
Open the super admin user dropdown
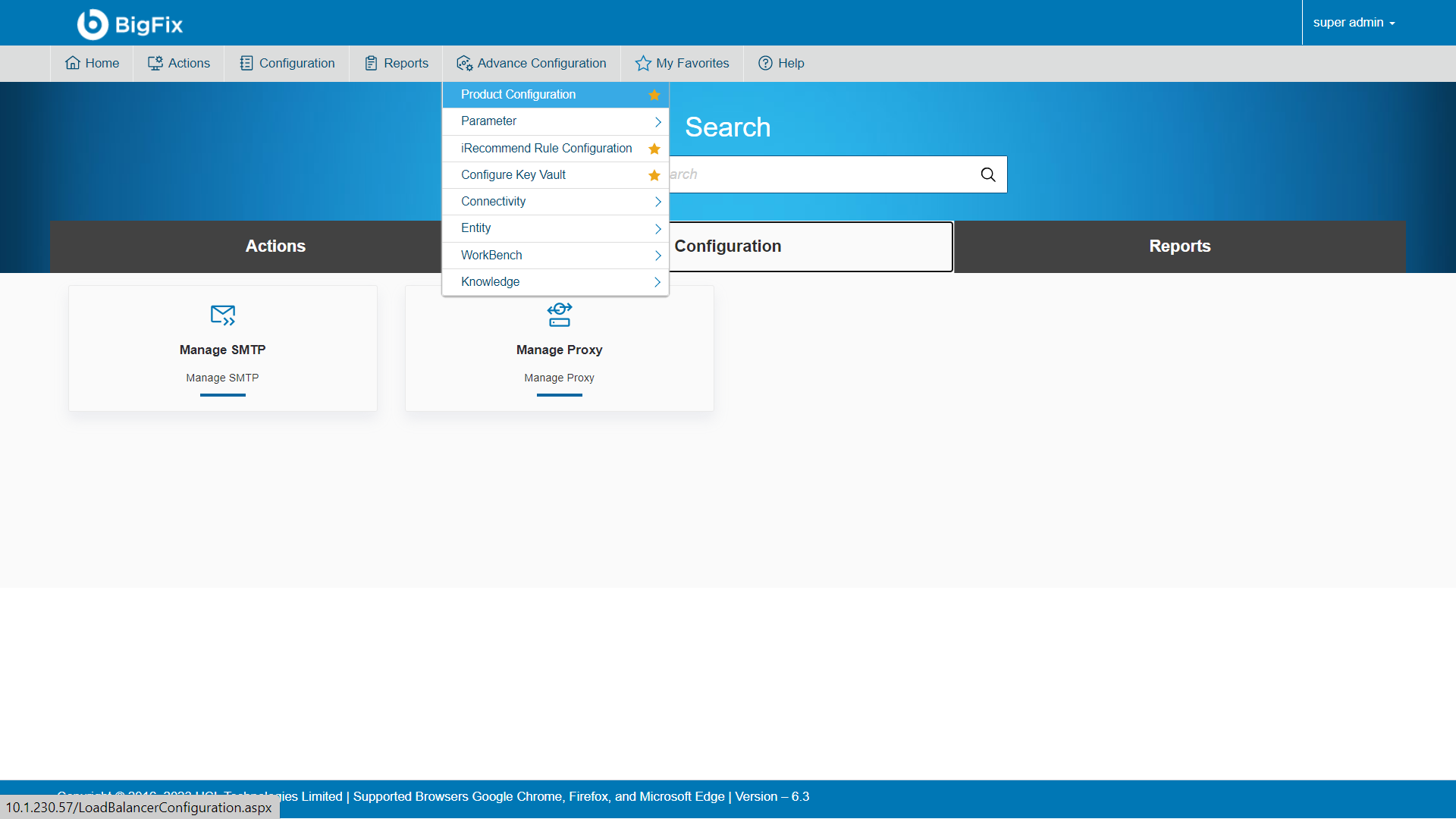coord(1354,23)
